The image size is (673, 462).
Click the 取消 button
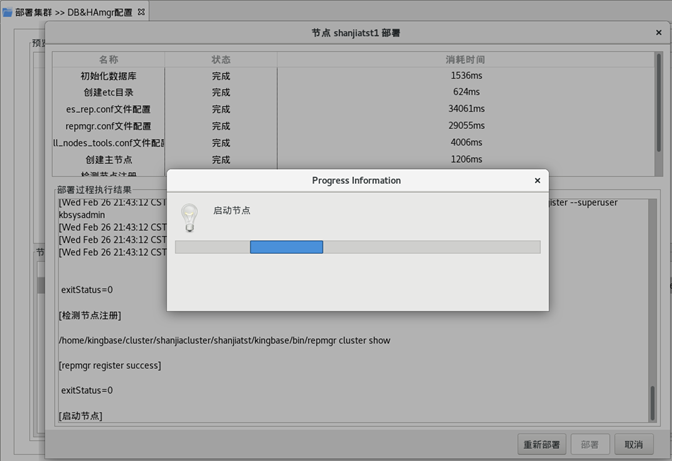pyautogui.click(x=634, y=444)
